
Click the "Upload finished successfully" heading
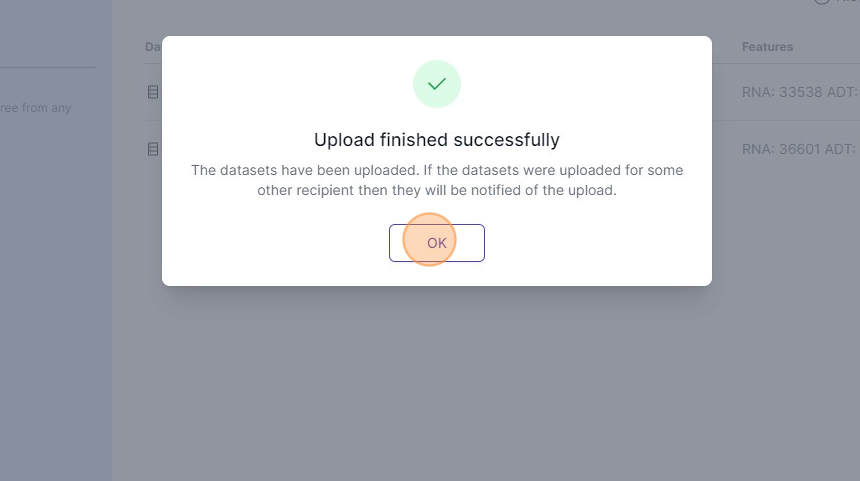437,140
